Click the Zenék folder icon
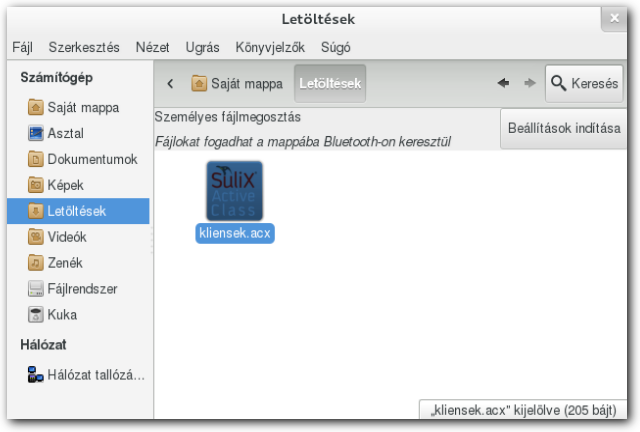 (x=36, y=263)
